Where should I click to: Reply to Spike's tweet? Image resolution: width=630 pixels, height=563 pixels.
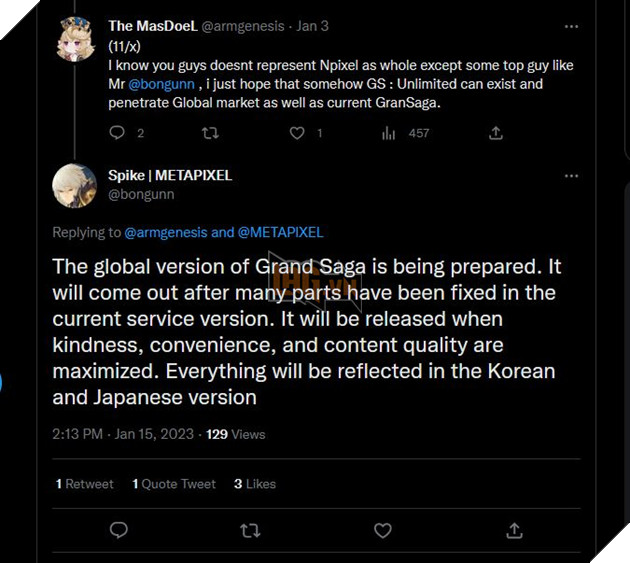[x=118, y=529]
